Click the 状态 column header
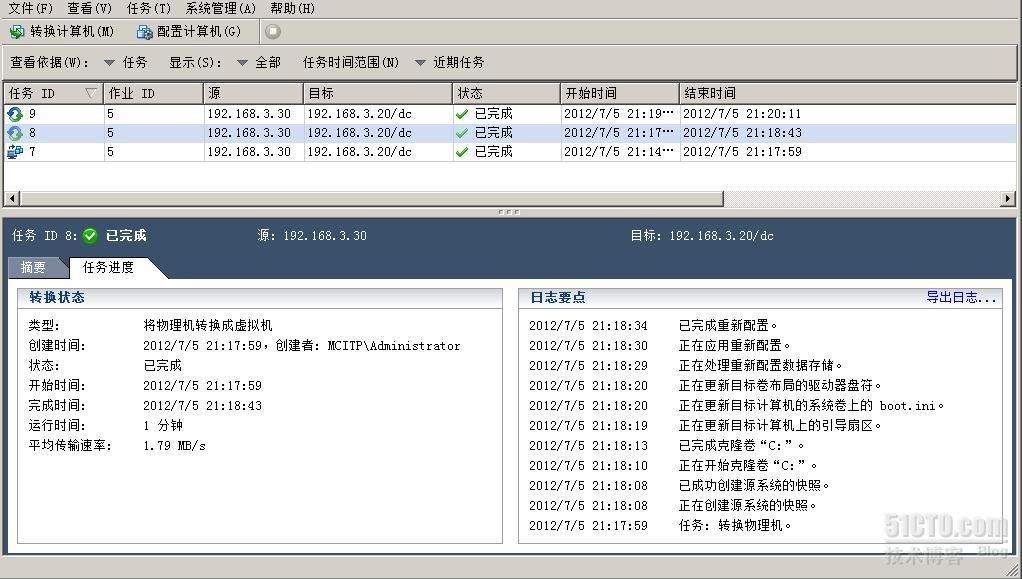Screen dimensions: 1022x579 506,93
